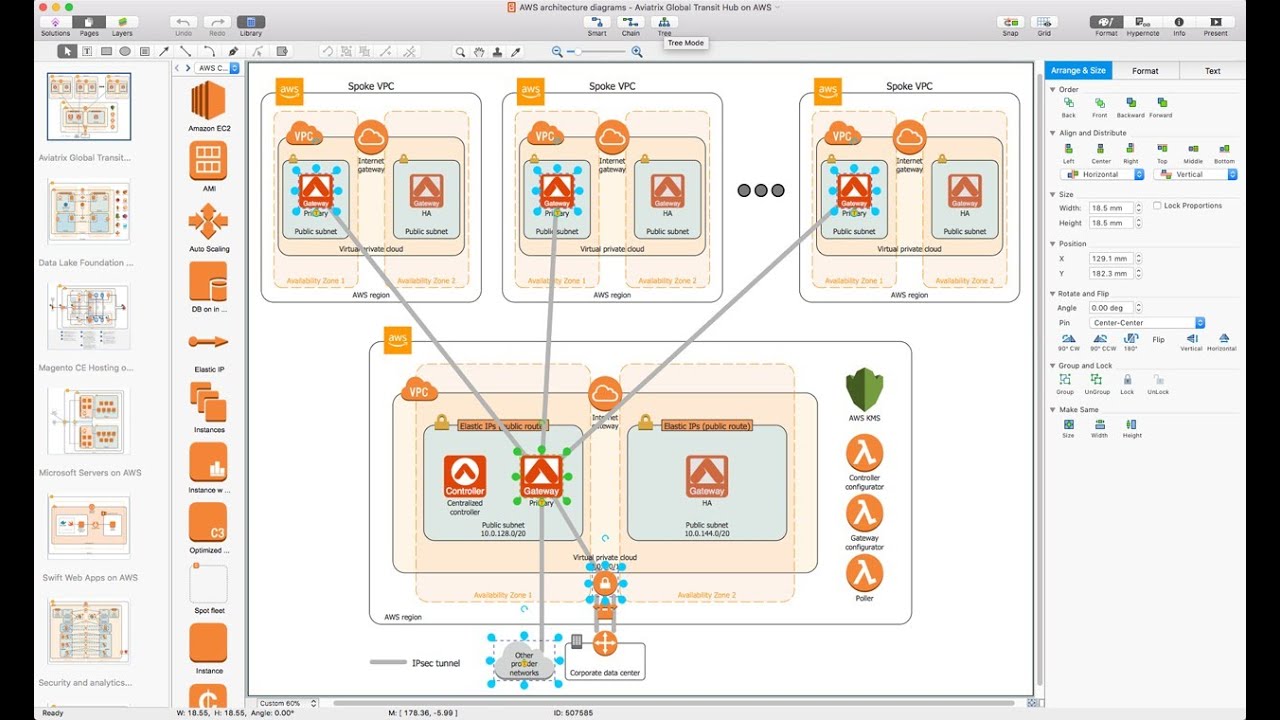Viewport: 1280px width, 720px height.
Task: Move object Forward one level
Action: pyautogui.click(x=1161, y=107)
